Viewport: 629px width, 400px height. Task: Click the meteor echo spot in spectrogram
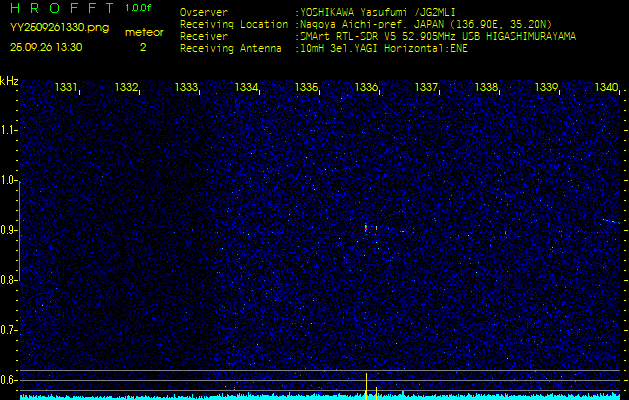(367, 228)
